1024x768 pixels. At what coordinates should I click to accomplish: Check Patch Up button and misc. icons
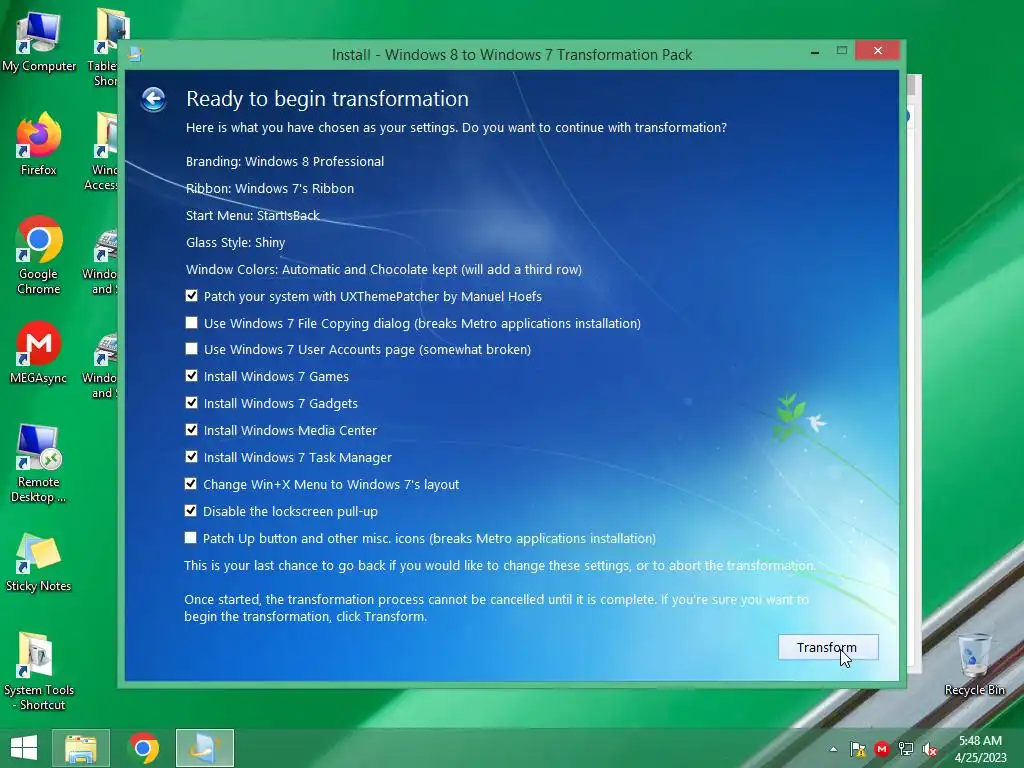point(191,537)
